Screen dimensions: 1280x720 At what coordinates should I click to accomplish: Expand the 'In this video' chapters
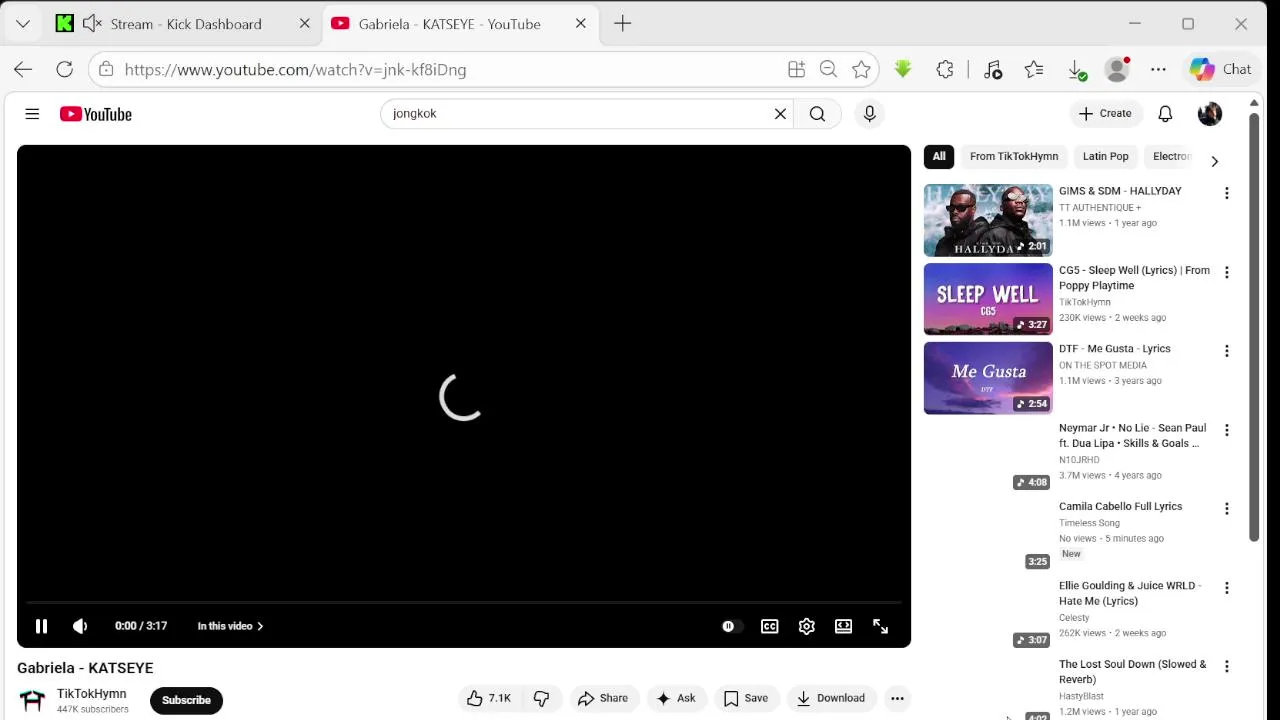[x=230, y=626]
